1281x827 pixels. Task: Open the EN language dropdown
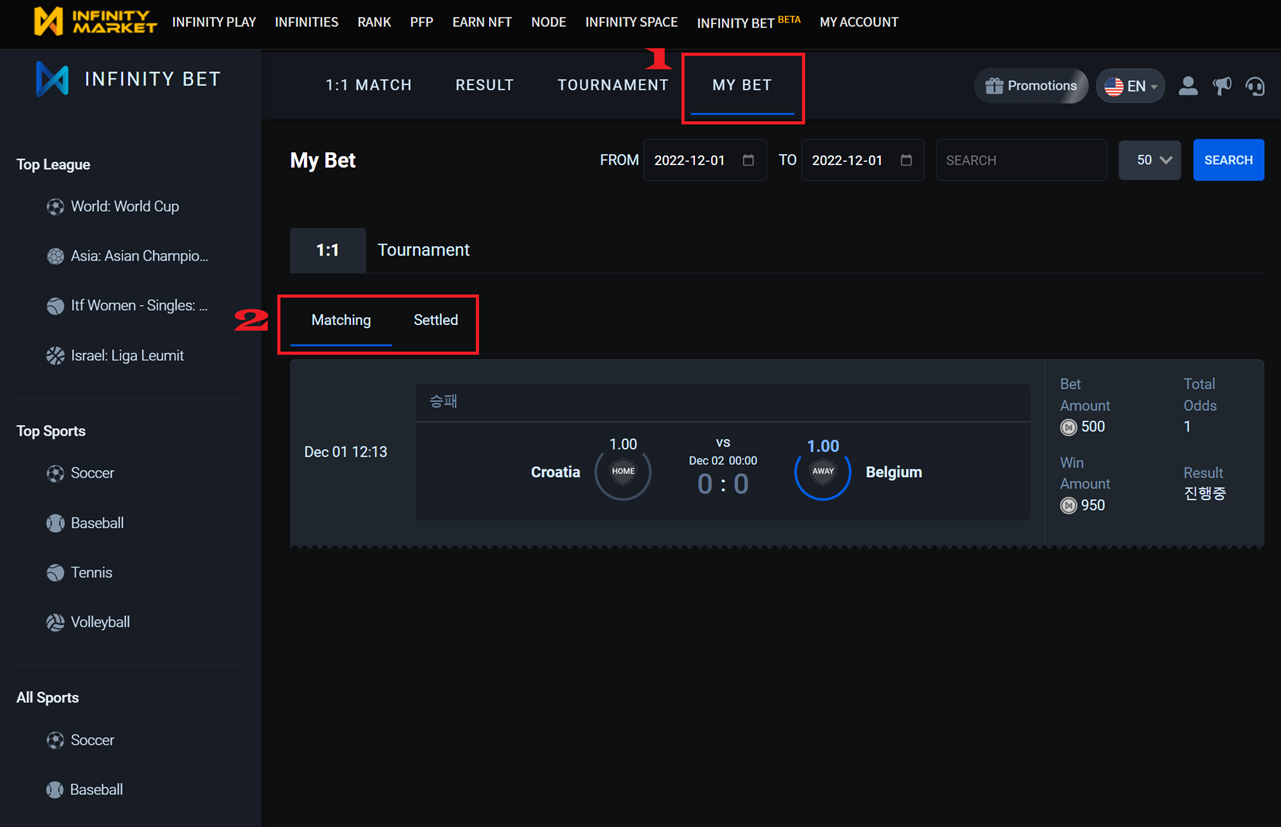[x=1130, y=86]
